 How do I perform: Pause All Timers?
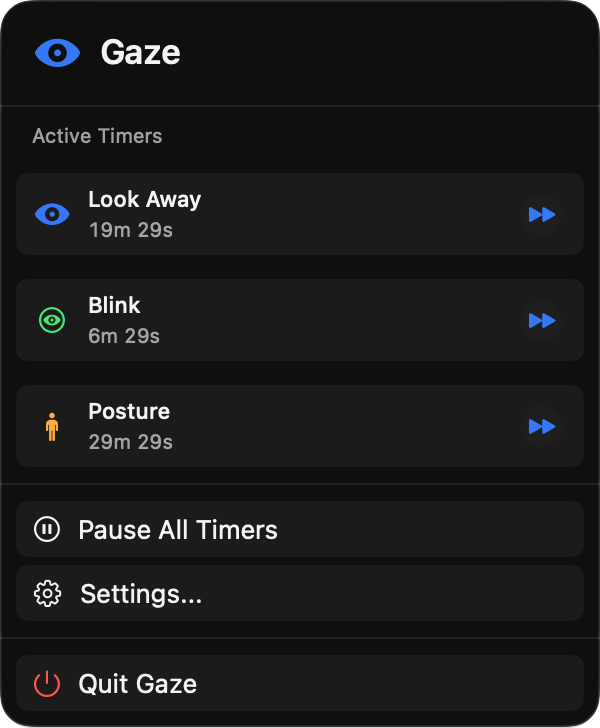178,529
